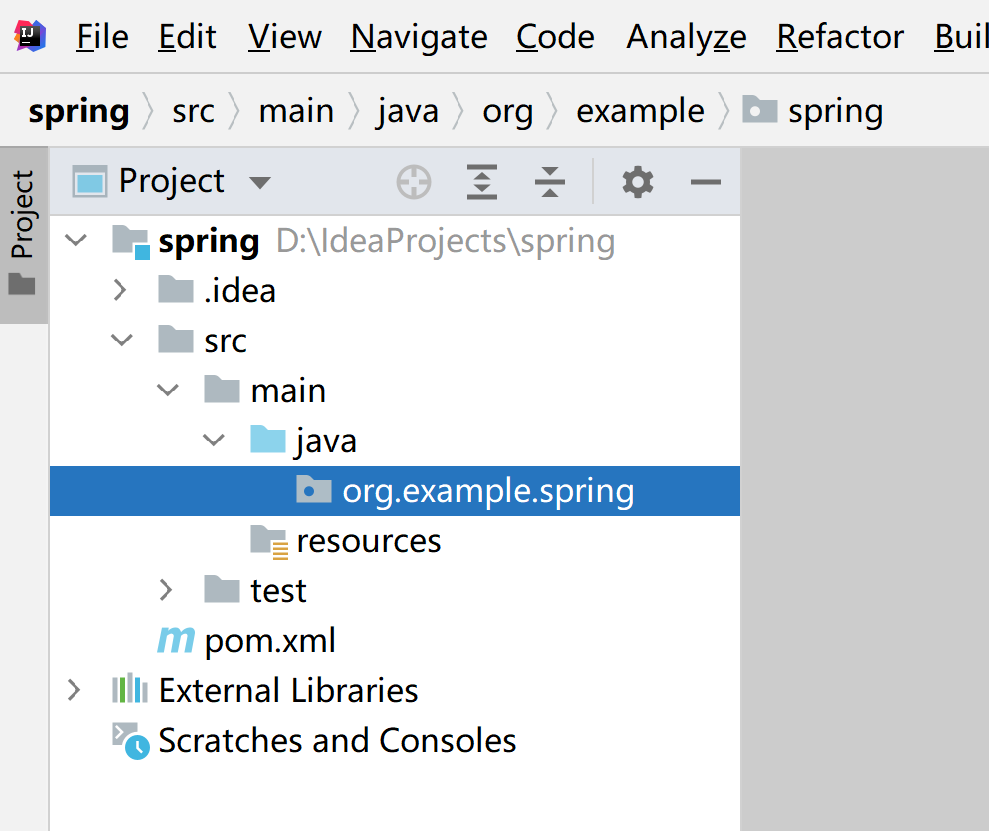
Task: Expand the test folder node
Action: (x=166, y=590)
